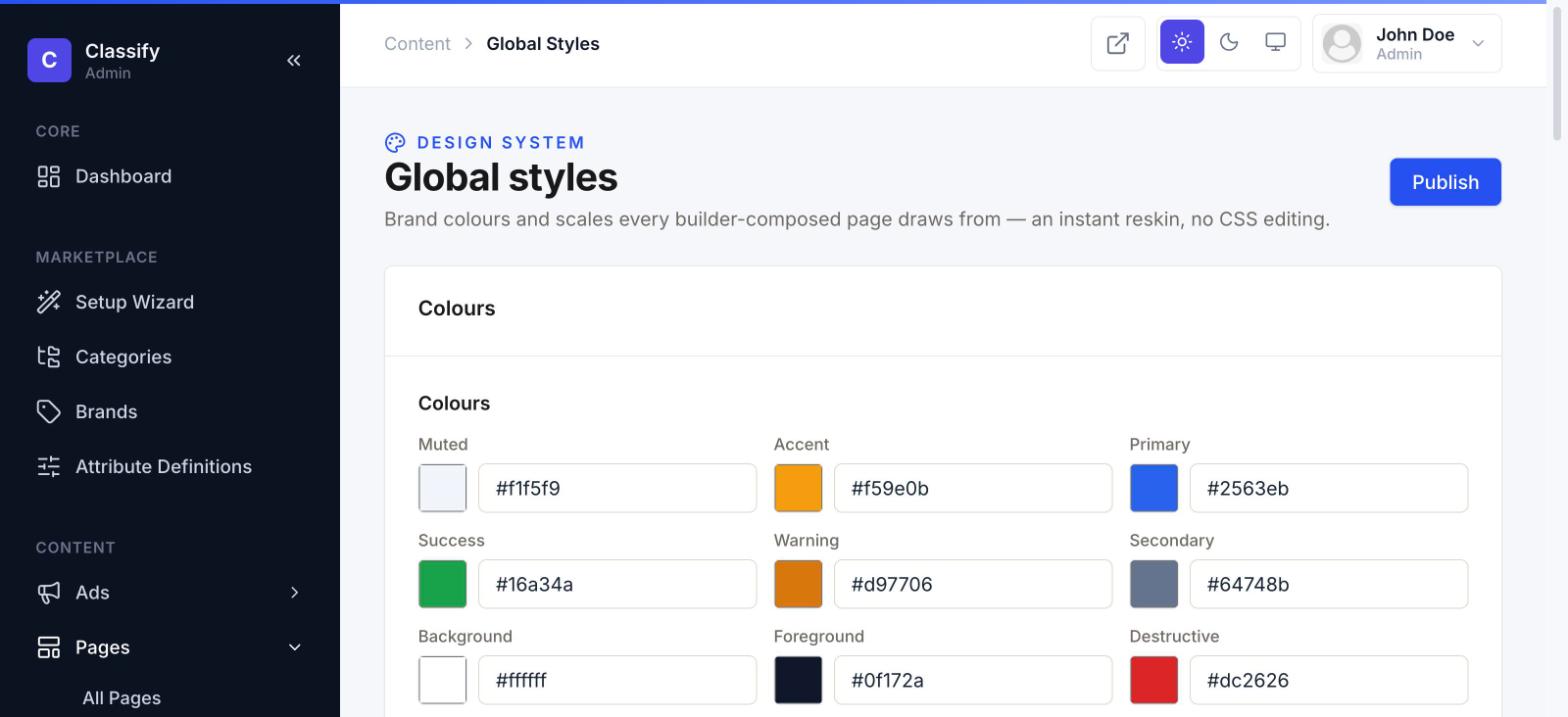Select All Pages in the sidebar
Screen dimensions: 1568x717
pyautogui.click(x=122, y=698)
